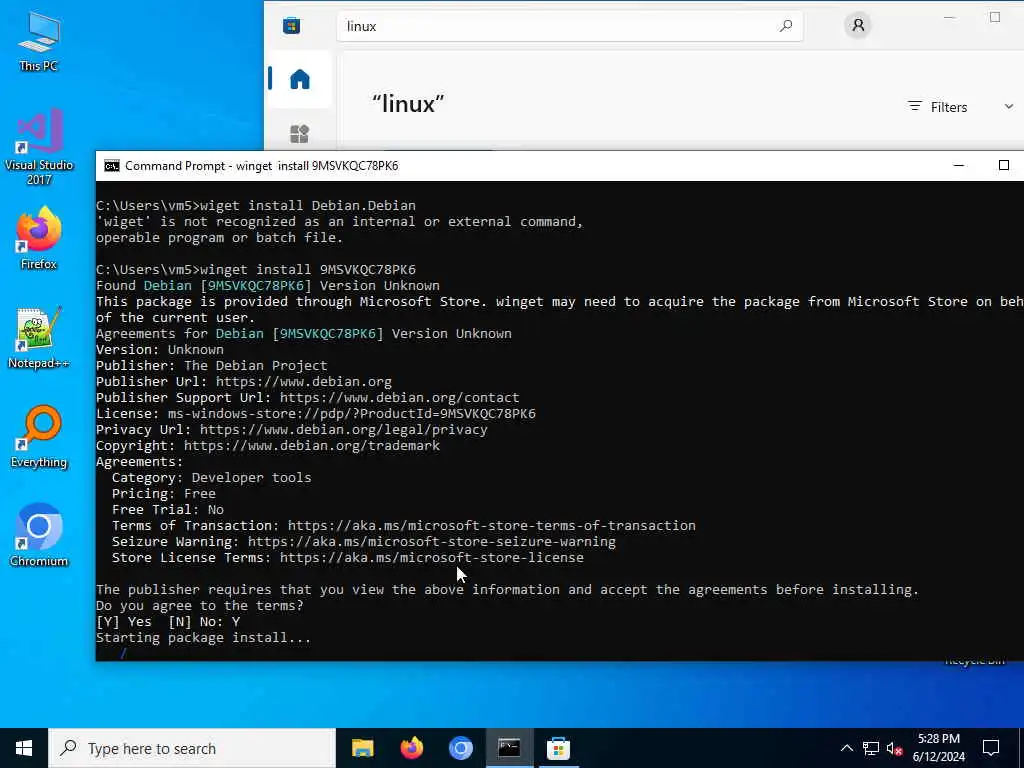Show hidden system tray icons
The image size is (1024, 768).
(x=846, y=748)
